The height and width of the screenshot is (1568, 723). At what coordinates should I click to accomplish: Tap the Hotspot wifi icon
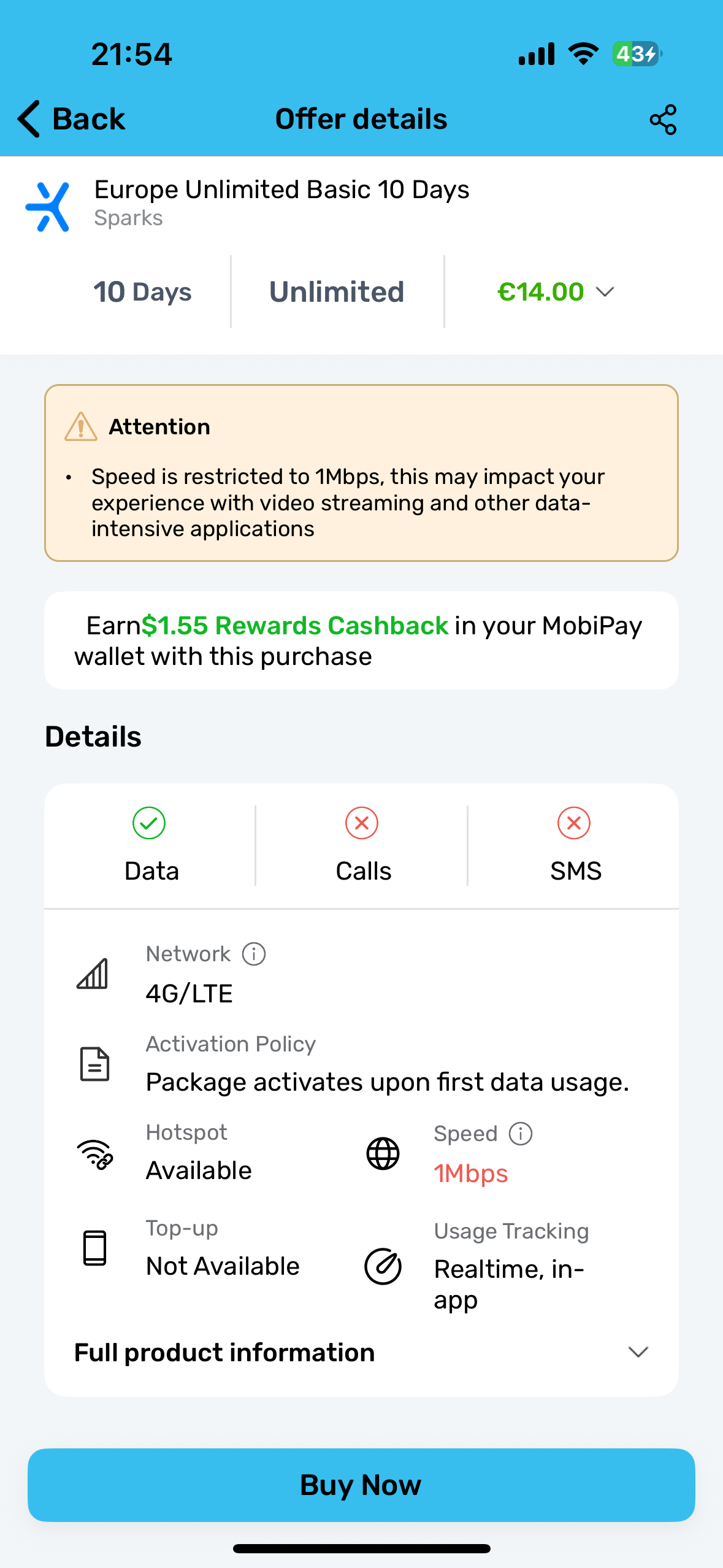94,1154
